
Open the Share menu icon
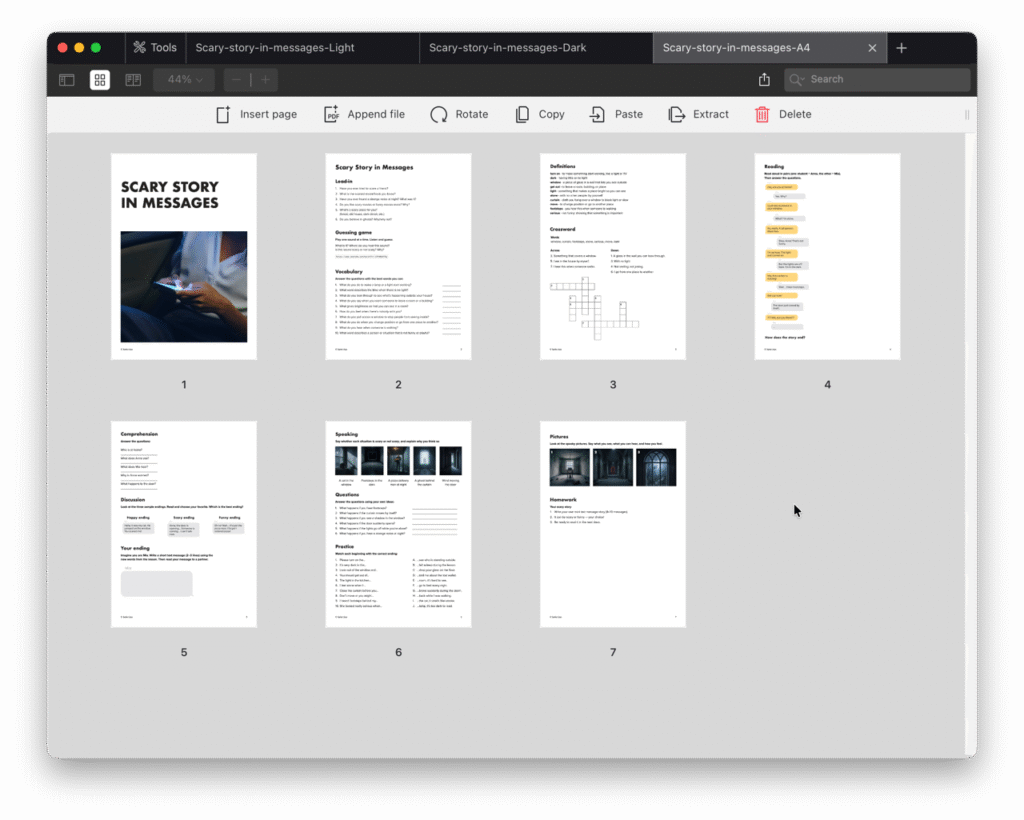point(764,80)
